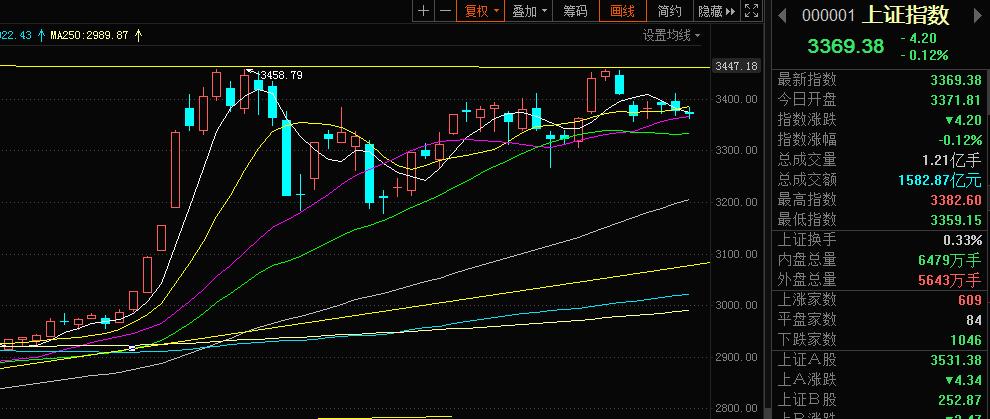
Task: Click the stock code 000001
Action: pos(828,15)
